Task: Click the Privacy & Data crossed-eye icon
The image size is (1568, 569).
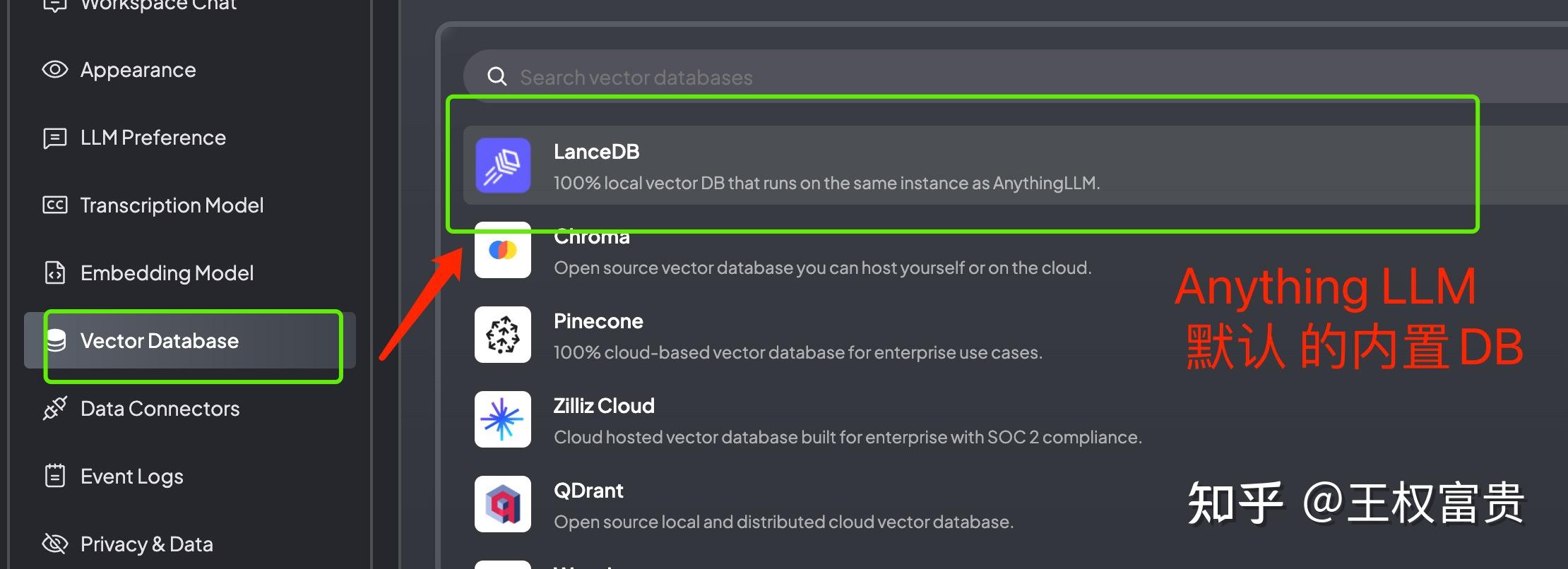Action: [x=55, y=544]
